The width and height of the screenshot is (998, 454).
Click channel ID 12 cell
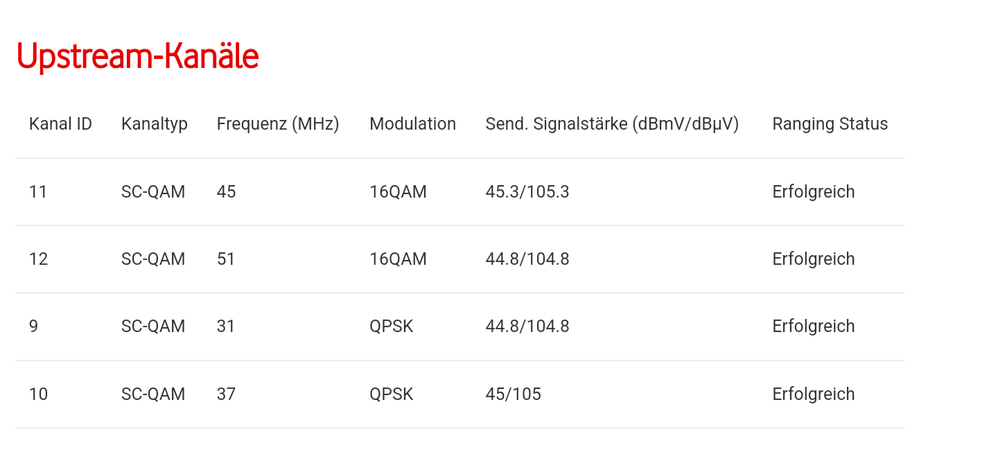38,259
